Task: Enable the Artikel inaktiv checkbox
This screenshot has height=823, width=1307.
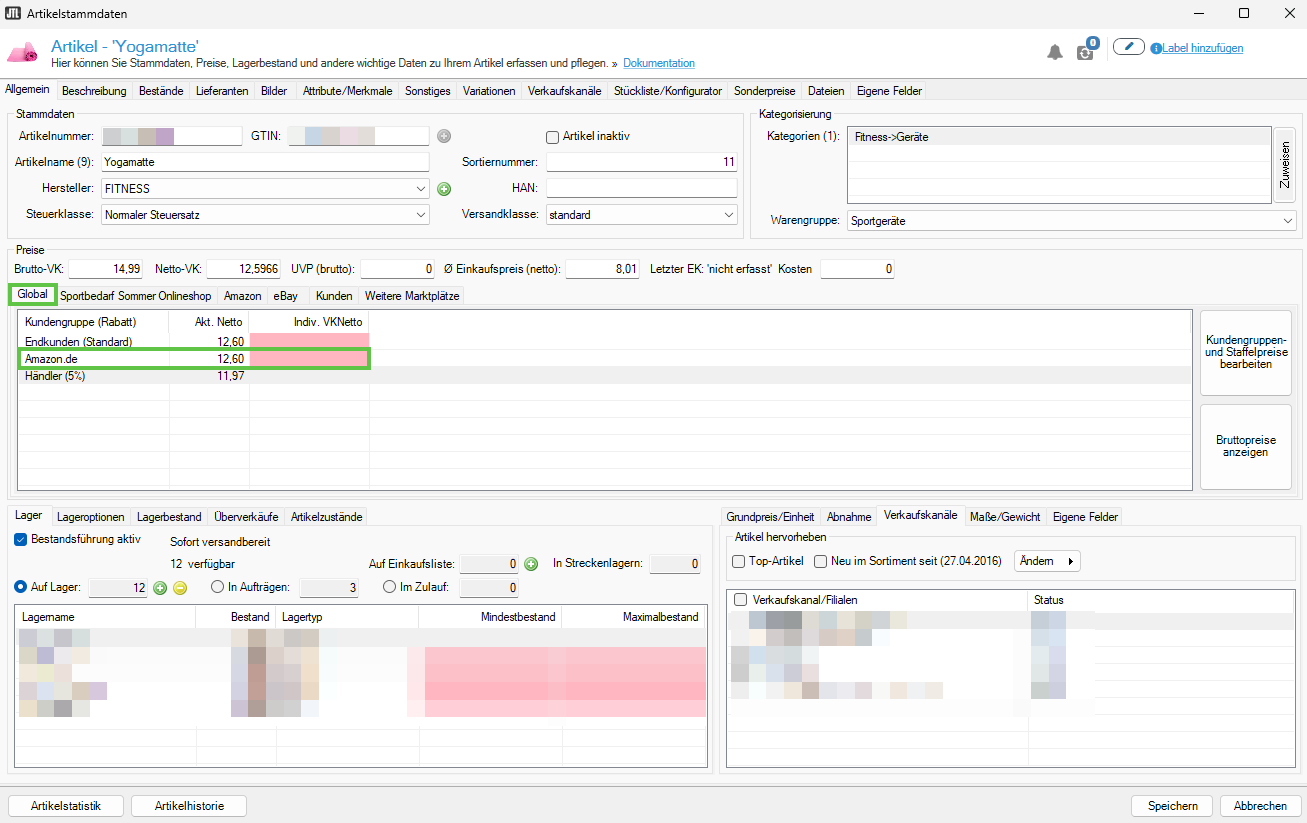Action: tap(552, 137)
